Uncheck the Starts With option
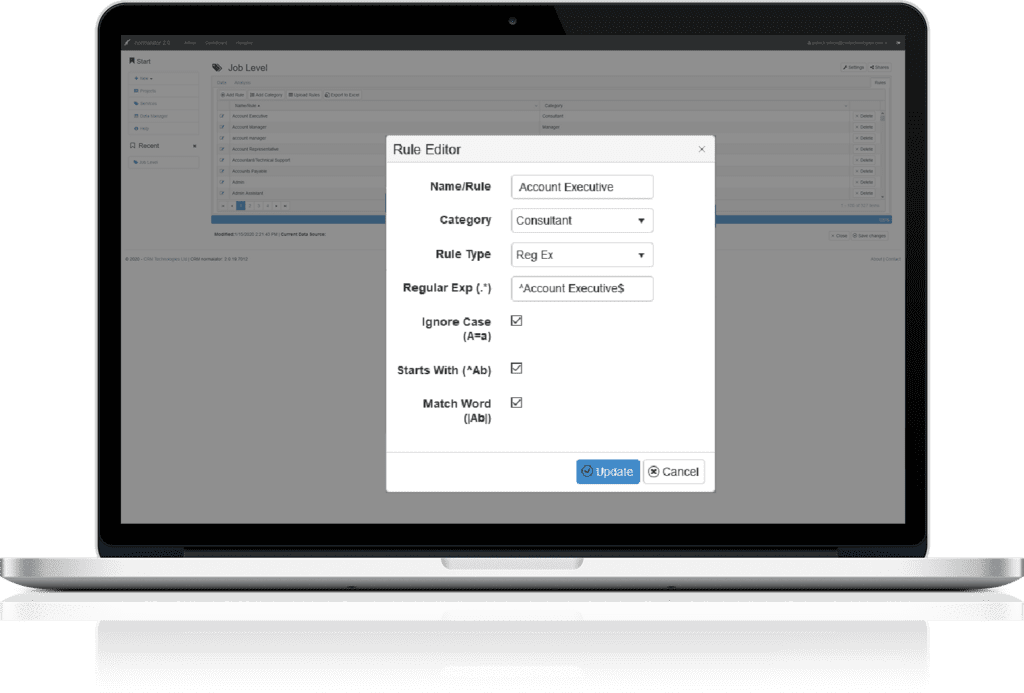Image resolution: width=1024 pixels, height=693 pixels. coord(516,368)
